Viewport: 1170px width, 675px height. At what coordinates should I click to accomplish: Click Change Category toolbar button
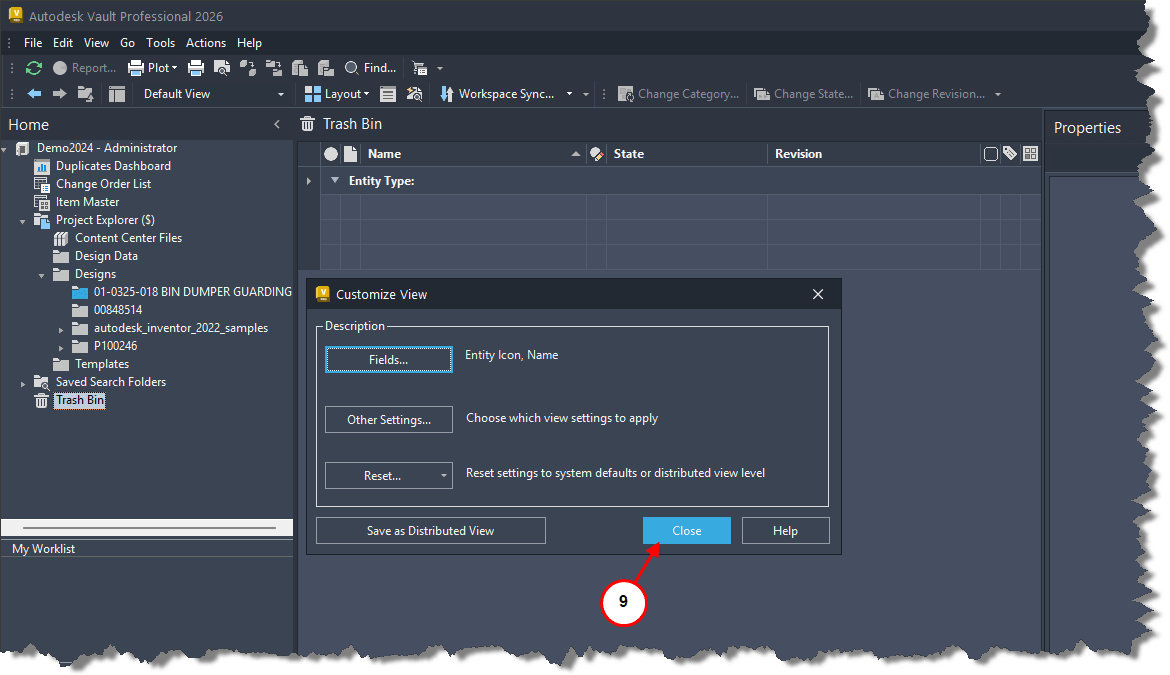click(678, 94)
